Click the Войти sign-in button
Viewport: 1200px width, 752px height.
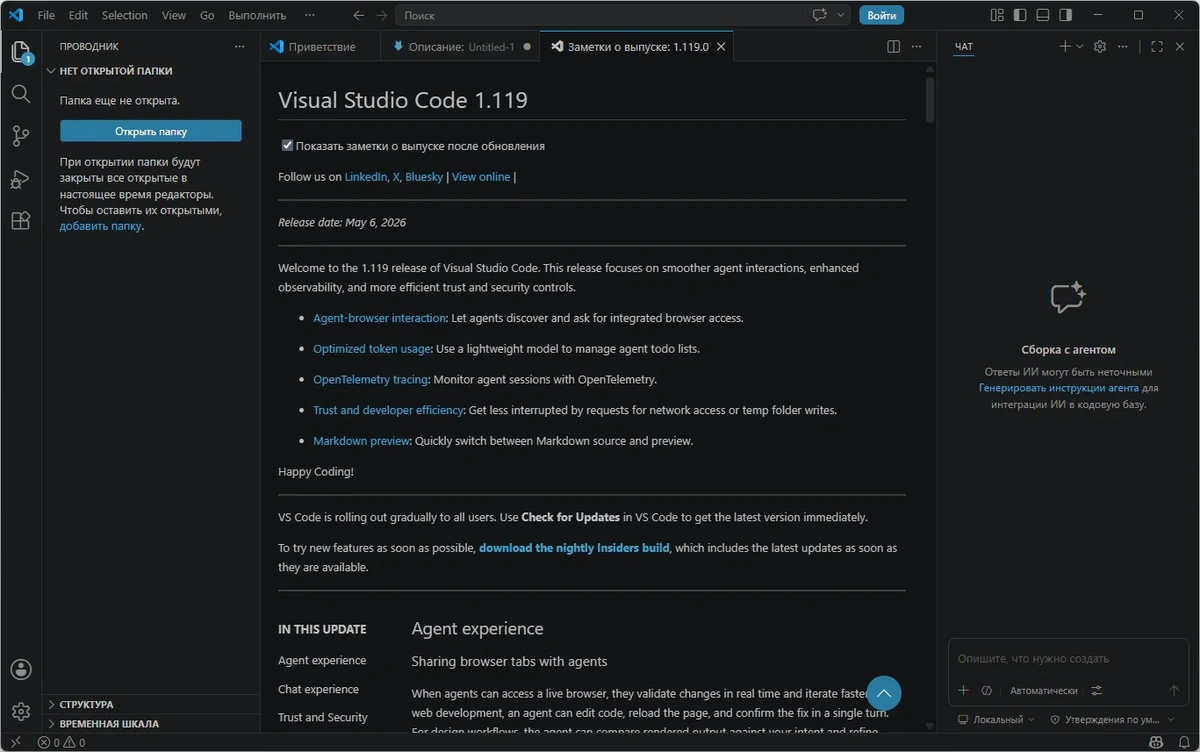tap(881, 15)
